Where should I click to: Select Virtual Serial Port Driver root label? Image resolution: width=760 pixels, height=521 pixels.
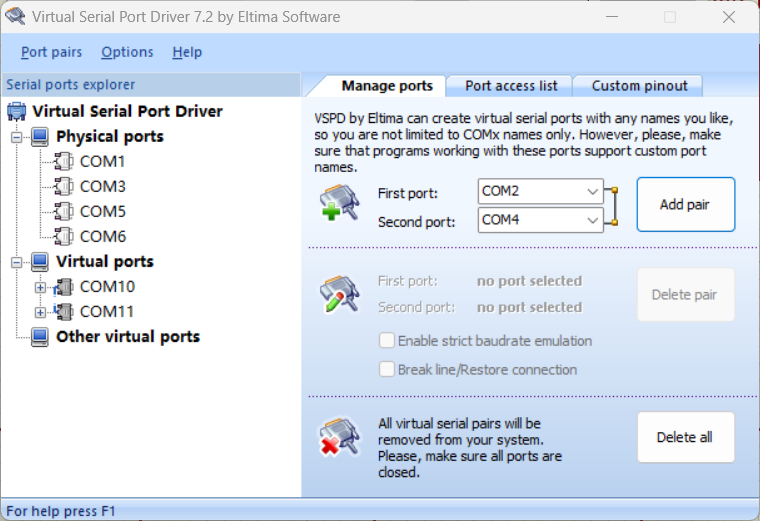[x=127, y=111]
